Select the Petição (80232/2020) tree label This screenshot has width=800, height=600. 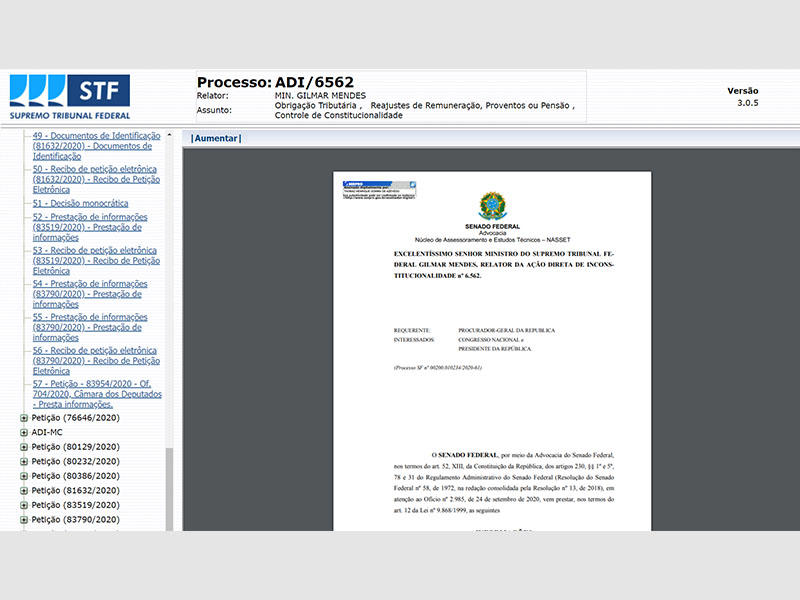click(x=76, y=461)
